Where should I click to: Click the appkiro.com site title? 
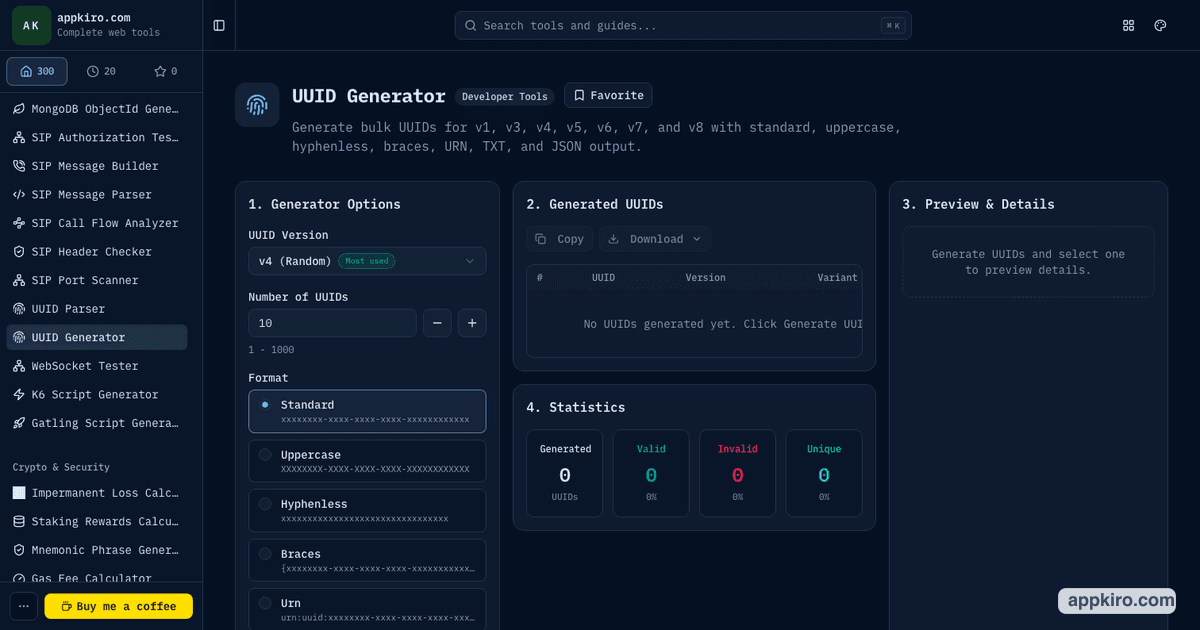pyautogui.click(x=93, y=17)
